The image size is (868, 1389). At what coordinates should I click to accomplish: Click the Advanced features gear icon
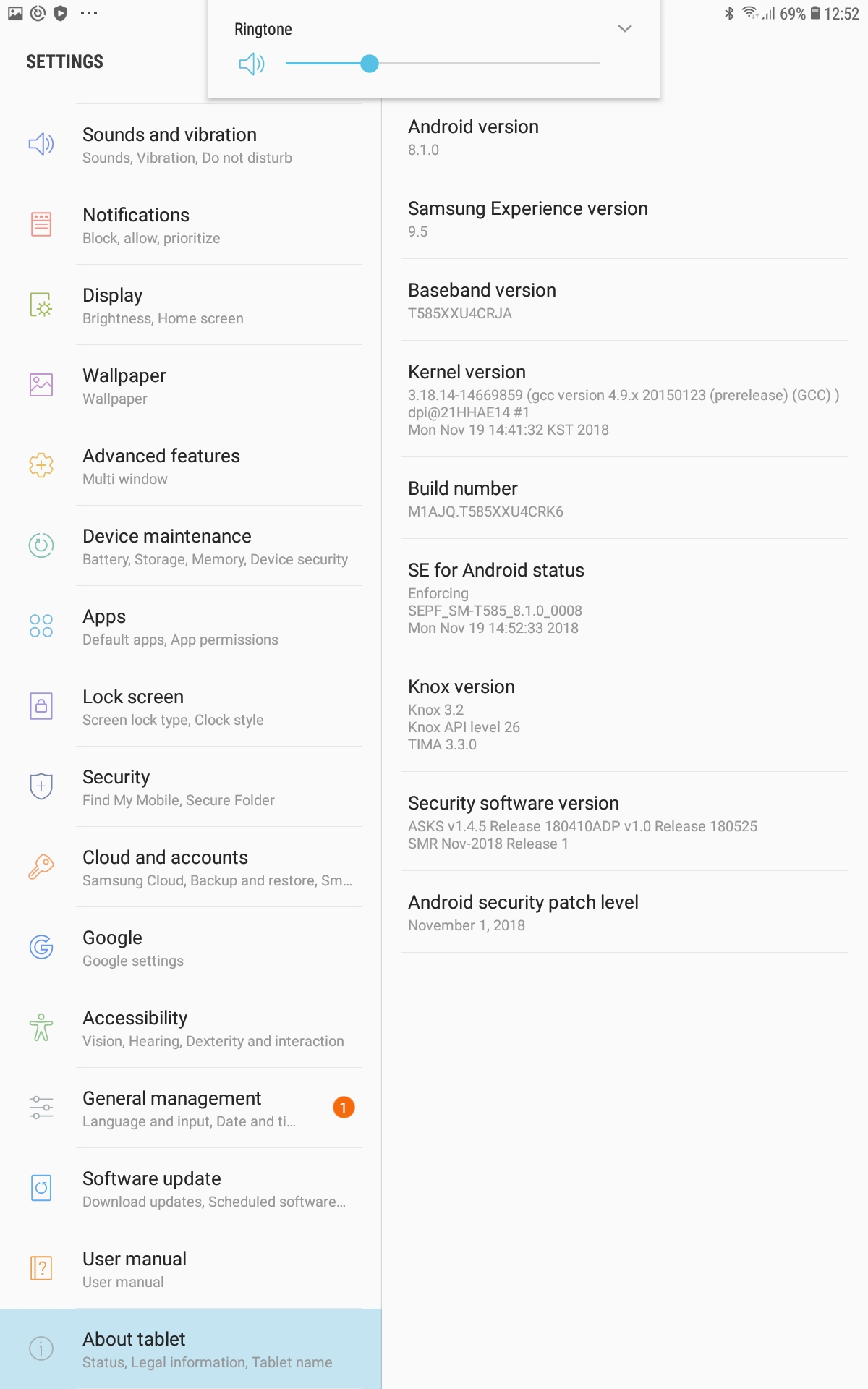point(41,465)
